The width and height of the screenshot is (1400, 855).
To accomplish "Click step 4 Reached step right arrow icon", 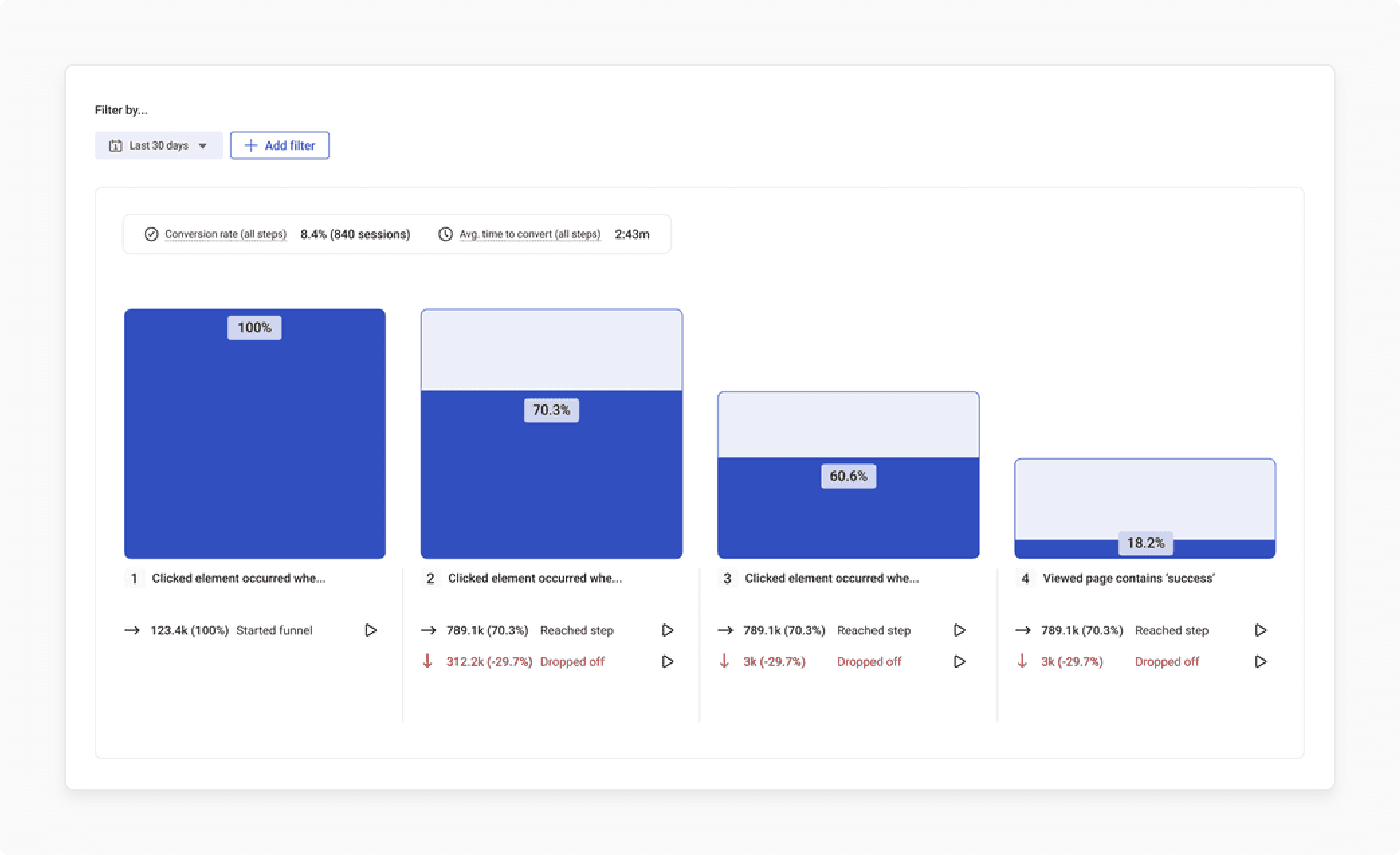I will pos(1023,630).
